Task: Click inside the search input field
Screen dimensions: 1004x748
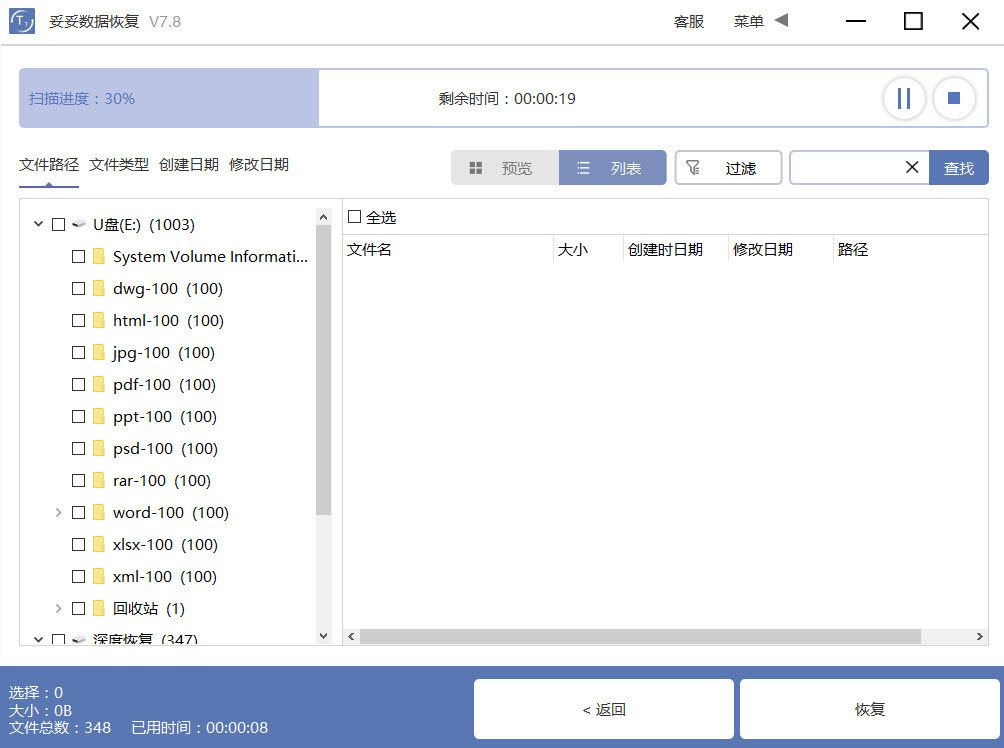Action: pyautogui.click(x=850, y=167)
